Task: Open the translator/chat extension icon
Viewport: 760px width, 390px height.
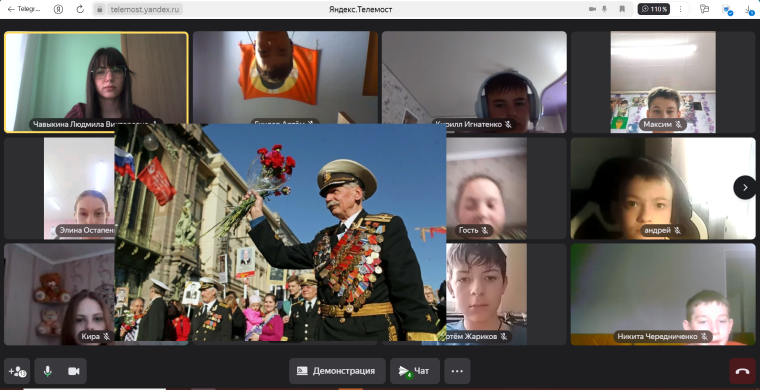Action: (x=705, y=9)
